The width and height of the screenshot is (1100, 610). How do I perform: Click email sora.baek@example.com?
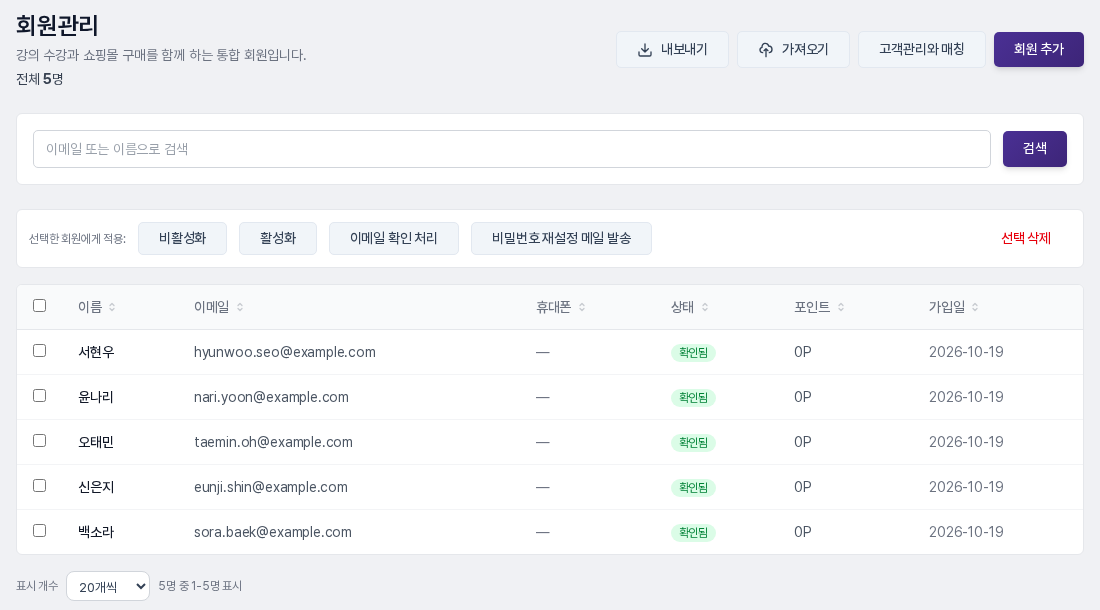click(x=273, y=531)
